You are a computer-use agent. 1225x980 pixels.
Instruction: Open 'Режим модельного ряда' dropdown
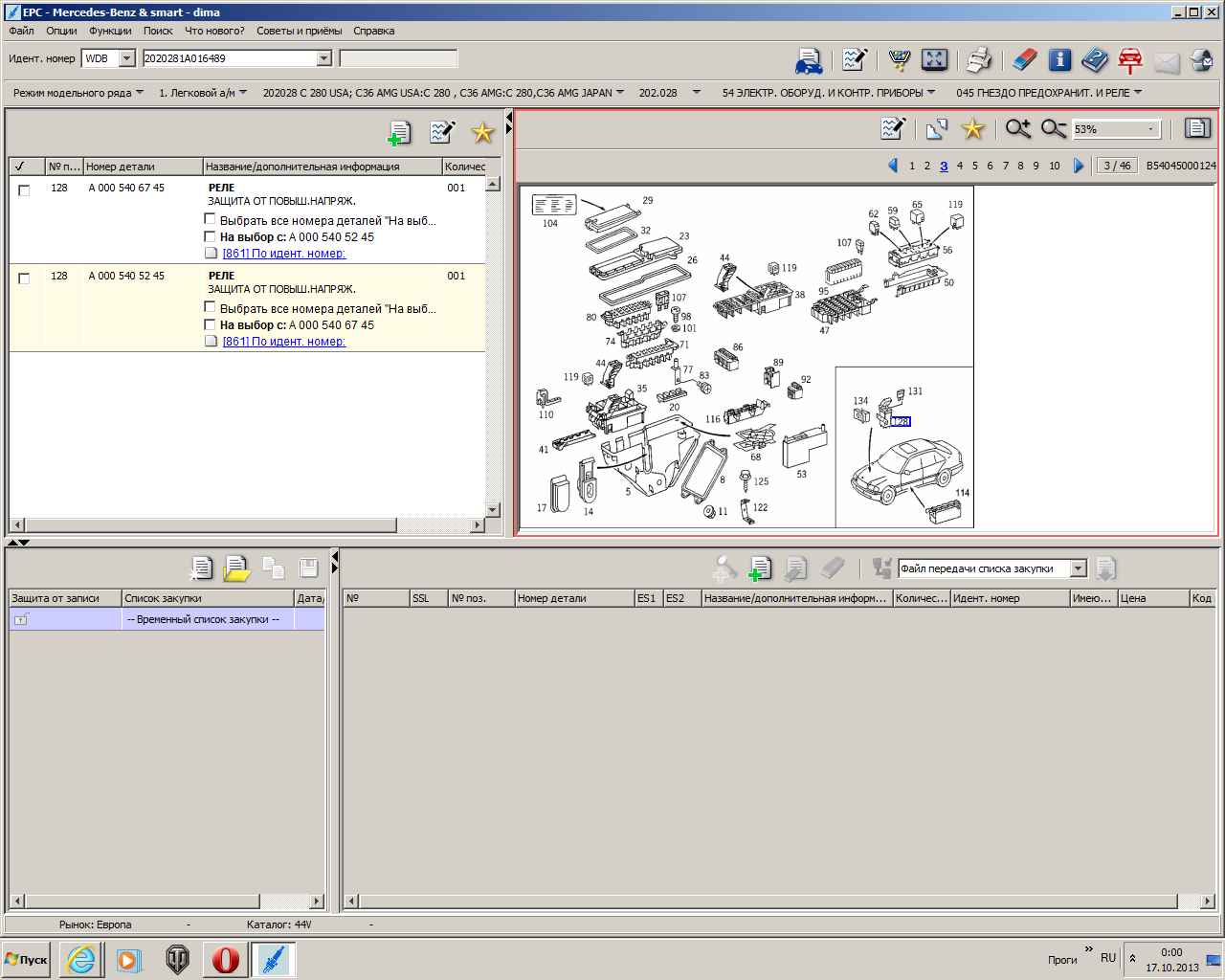pos(78,93)
